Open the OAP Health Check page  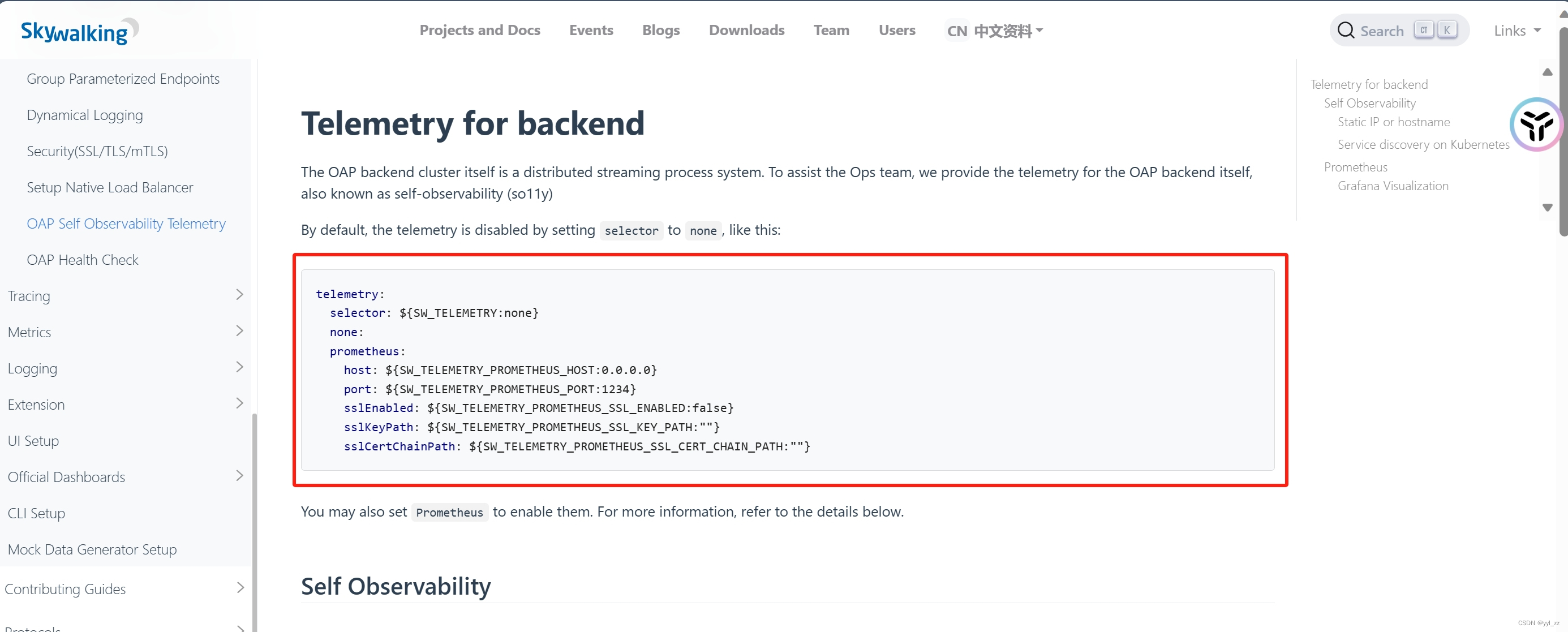pos(83,260)
